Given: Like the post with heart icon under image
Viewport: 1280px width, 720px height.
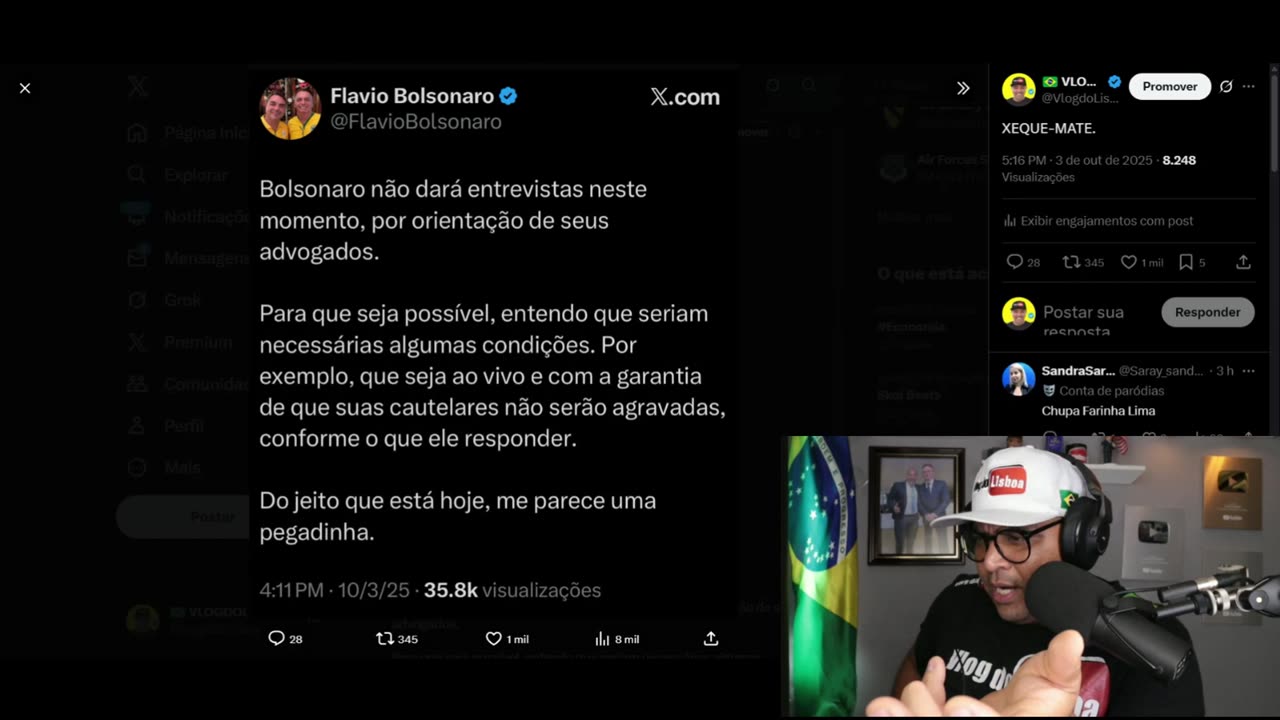Looking at the screenshot, I should click(x=493, y=638).
